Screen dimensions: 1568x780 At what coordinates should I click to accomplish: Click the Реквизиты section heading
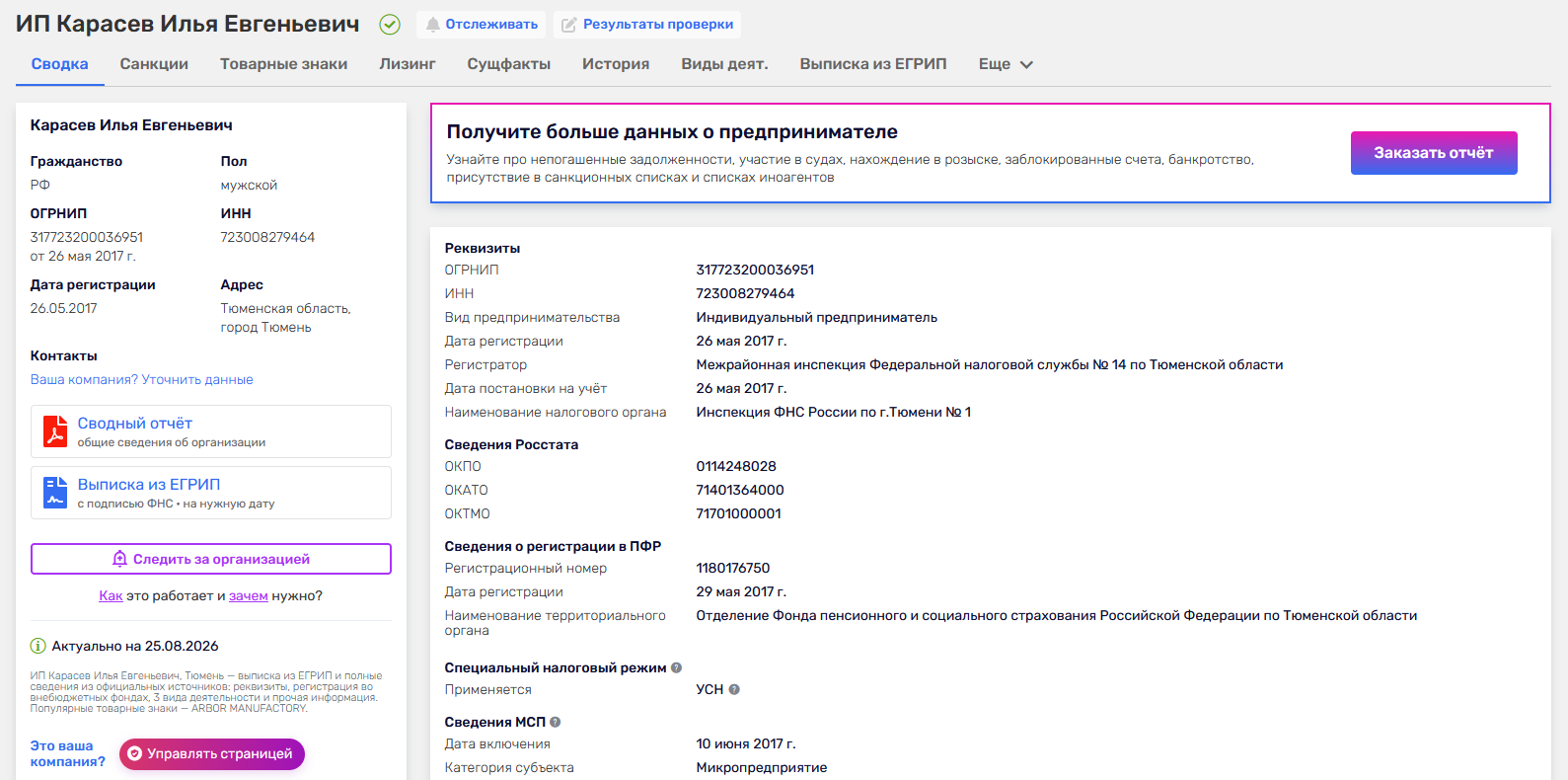pos(483,248)
